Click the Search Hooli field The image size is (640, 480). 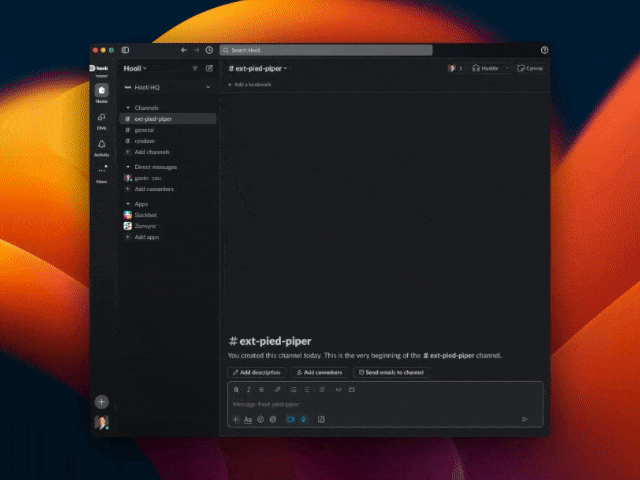[x=326, y=50]
